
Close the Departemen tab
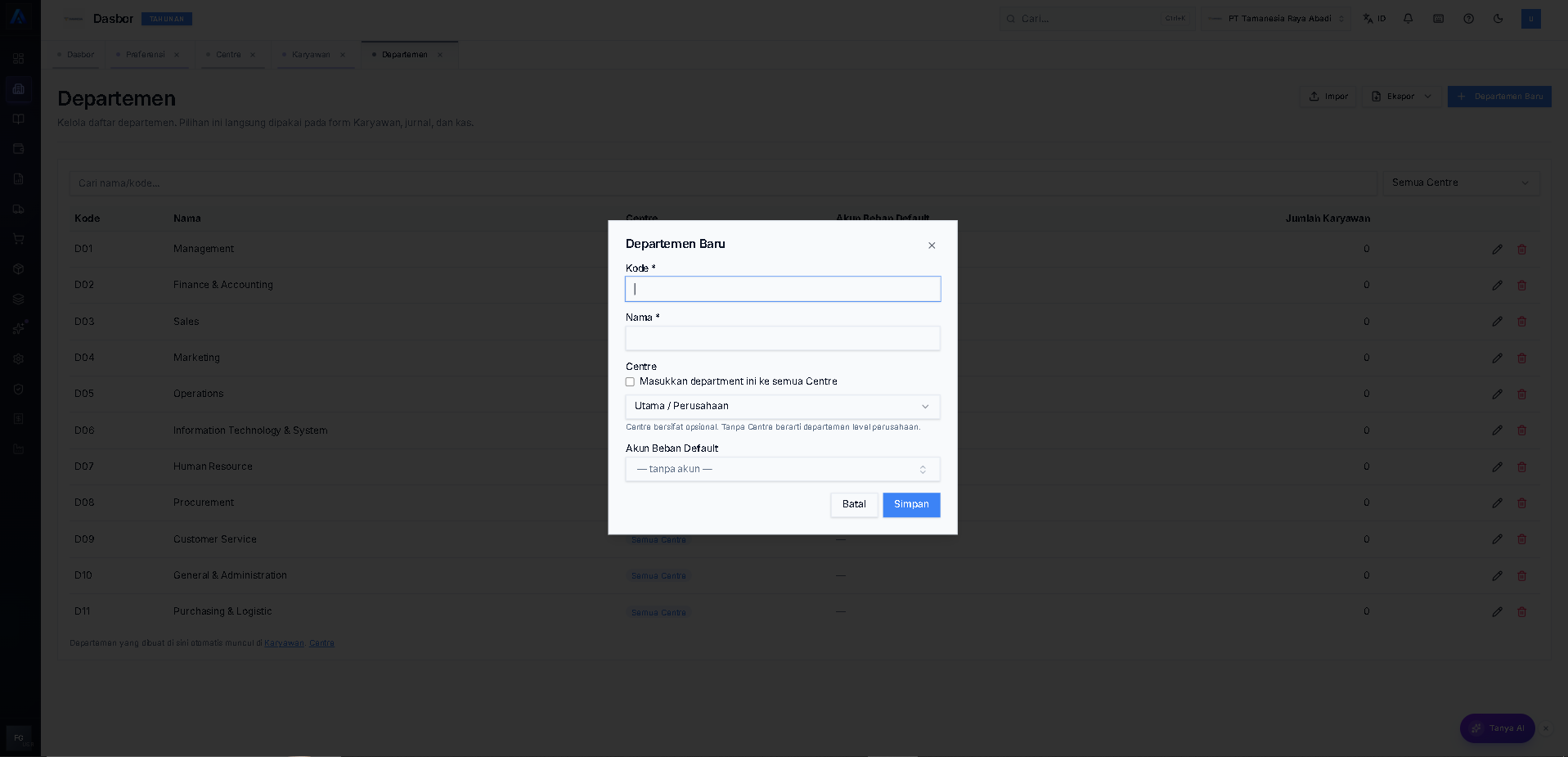pyautogui.click(x=440, y=55)
